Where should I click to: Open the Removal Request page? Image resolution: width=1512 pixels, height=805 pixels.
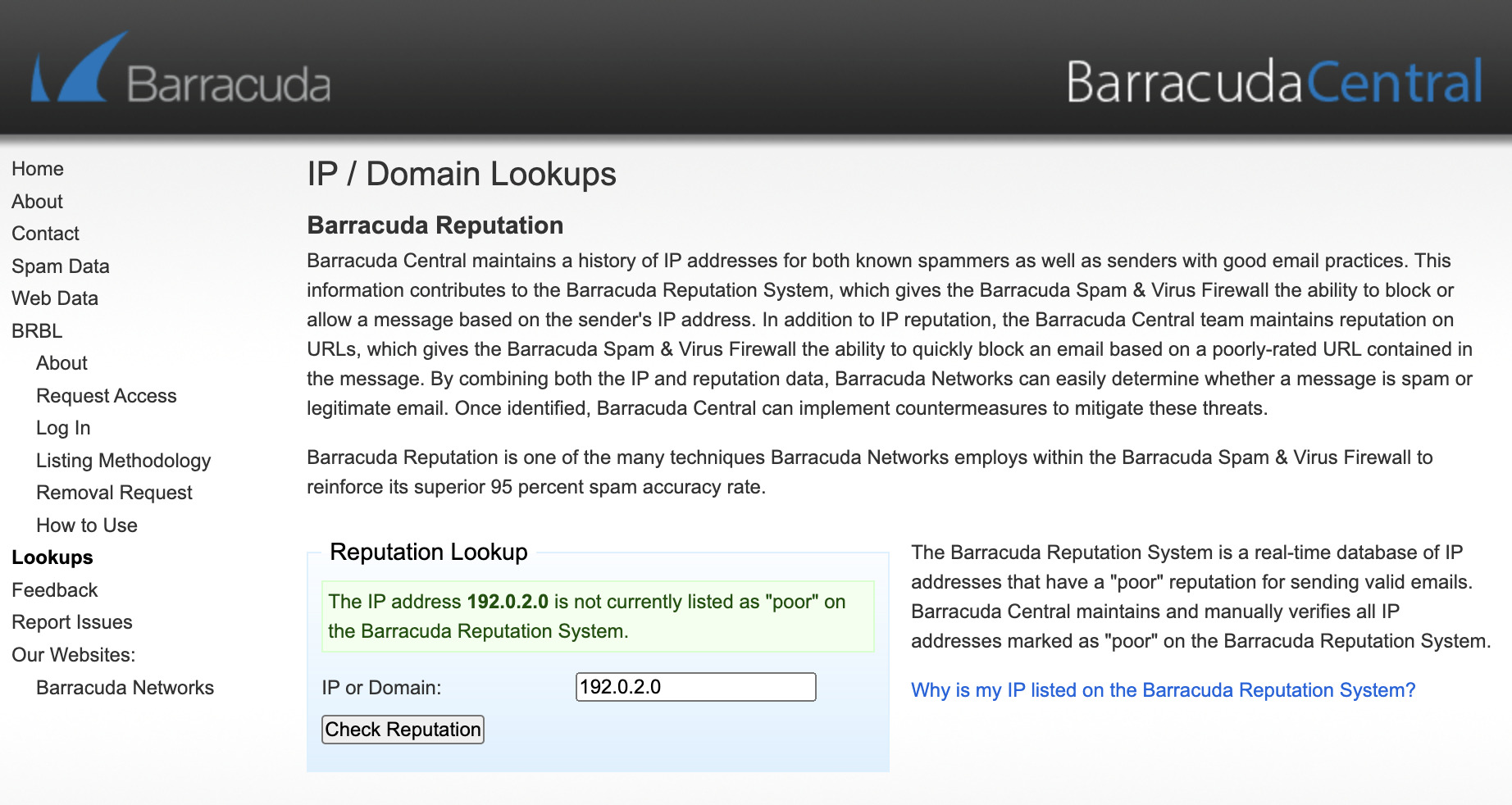click(114, 493)
